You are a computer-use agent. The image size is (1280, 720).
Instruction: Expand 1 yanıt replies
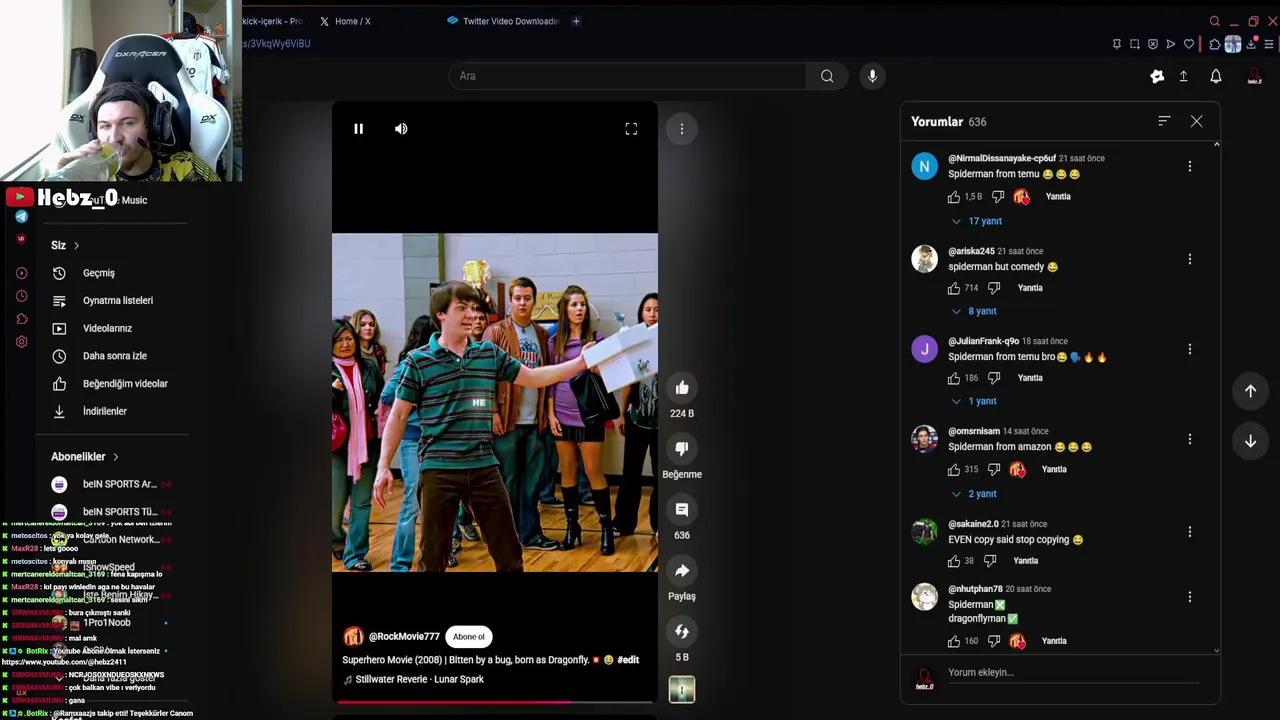974,401
